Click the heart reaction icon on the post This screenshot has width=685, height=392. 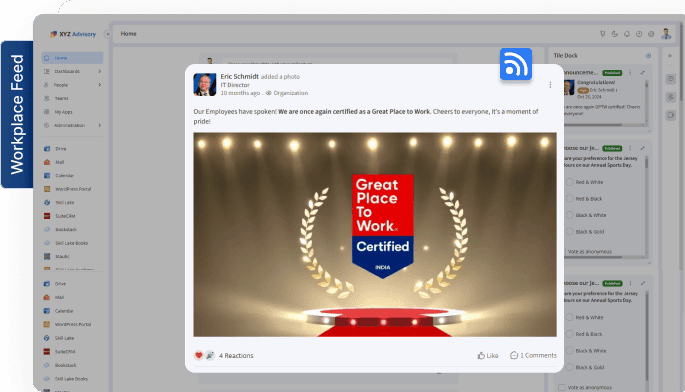click(x=198, y=355)
